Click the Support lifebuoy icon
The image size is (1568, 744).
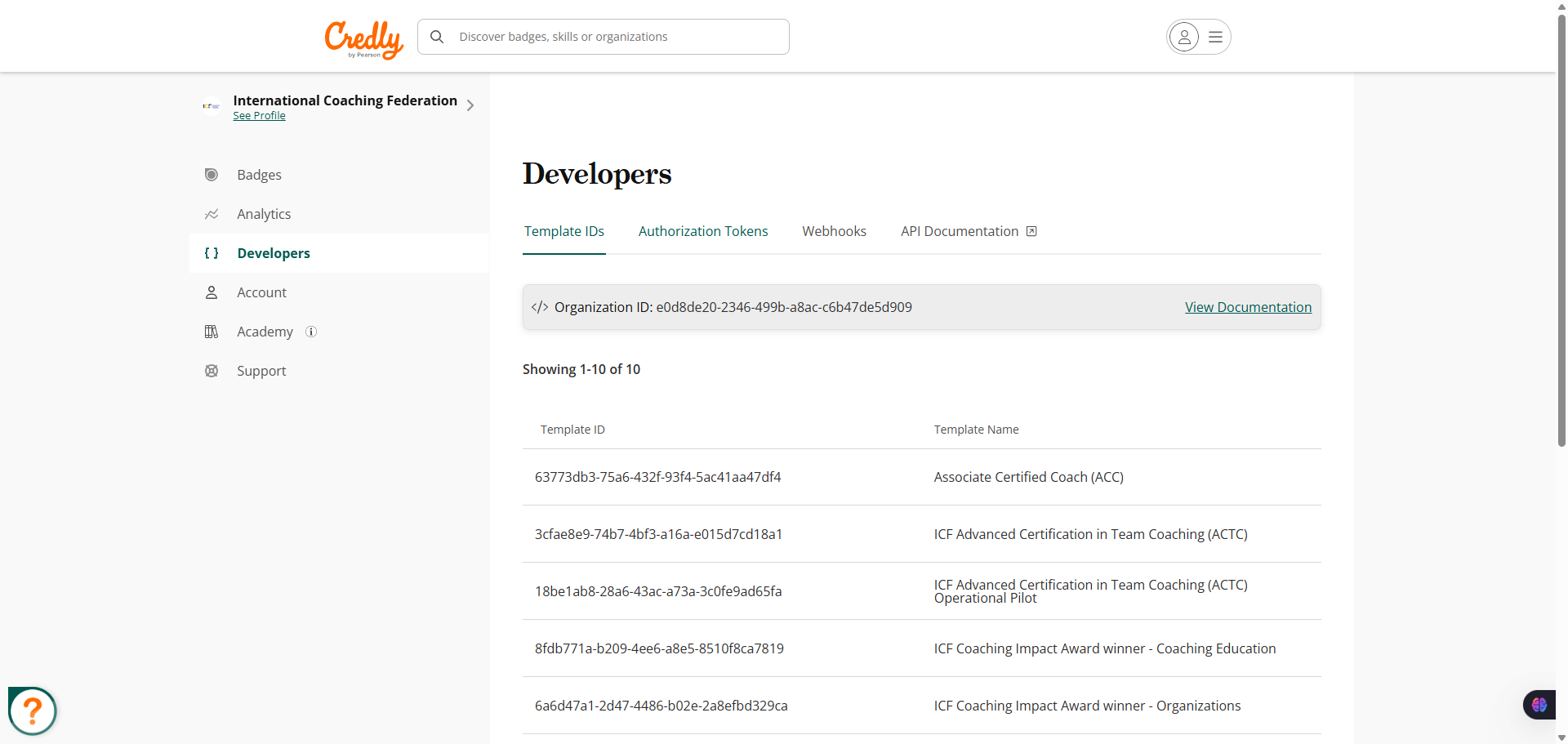click(x=212, y=371)
